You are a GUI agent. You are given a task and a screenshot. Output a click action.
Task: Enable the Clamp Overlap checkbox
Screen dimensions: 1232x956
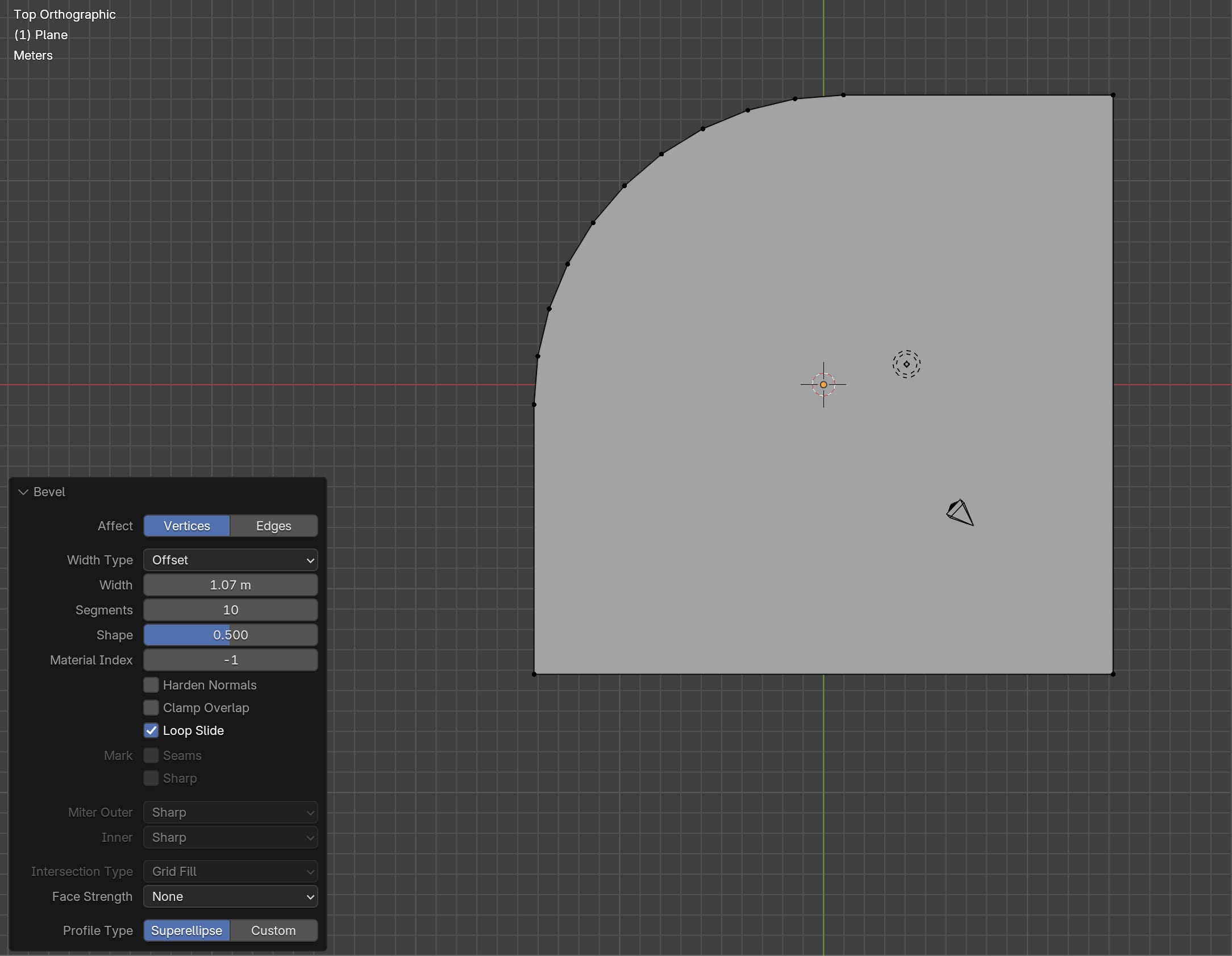pos(151,708)
